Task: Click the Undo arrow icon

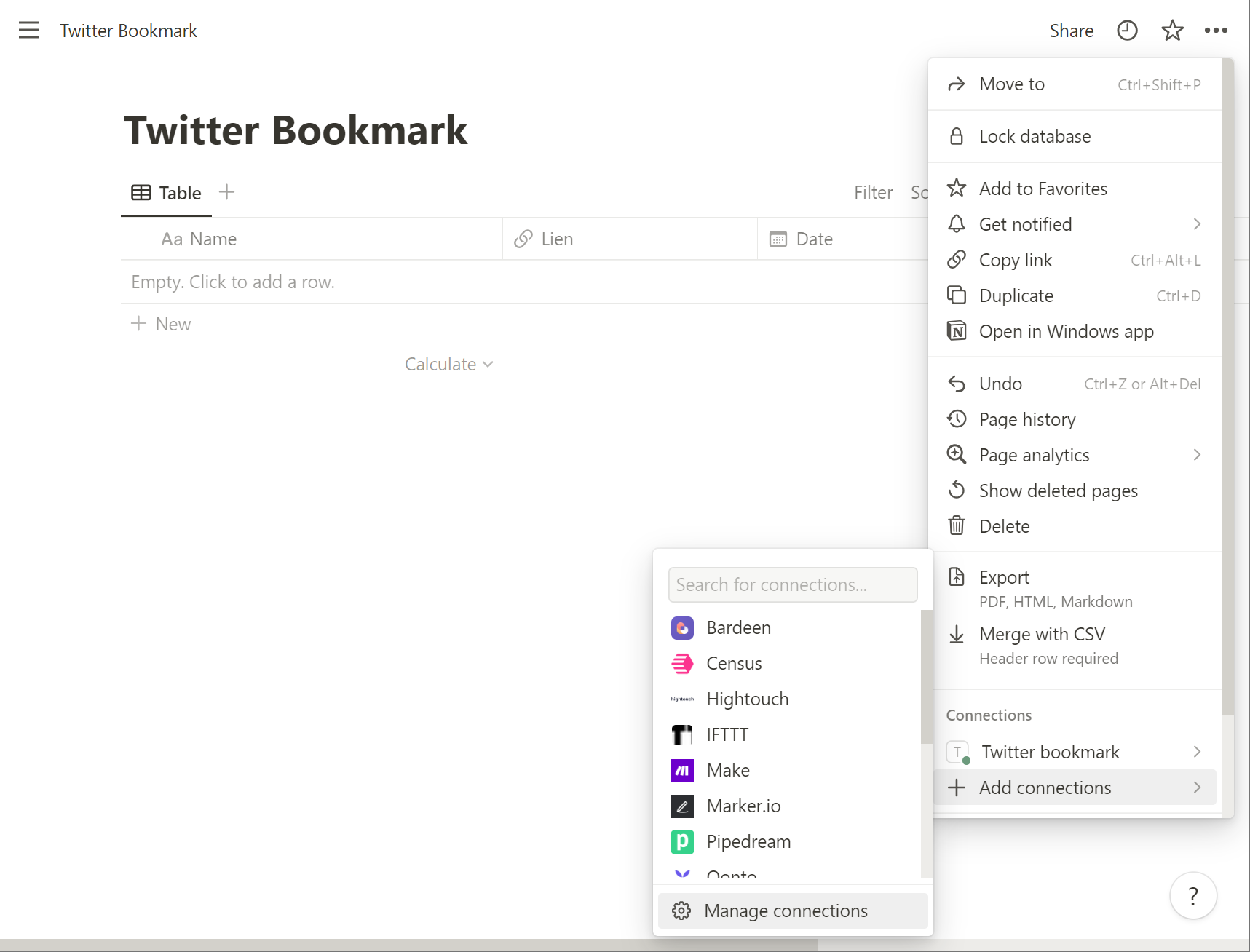Action: (957, 384)
